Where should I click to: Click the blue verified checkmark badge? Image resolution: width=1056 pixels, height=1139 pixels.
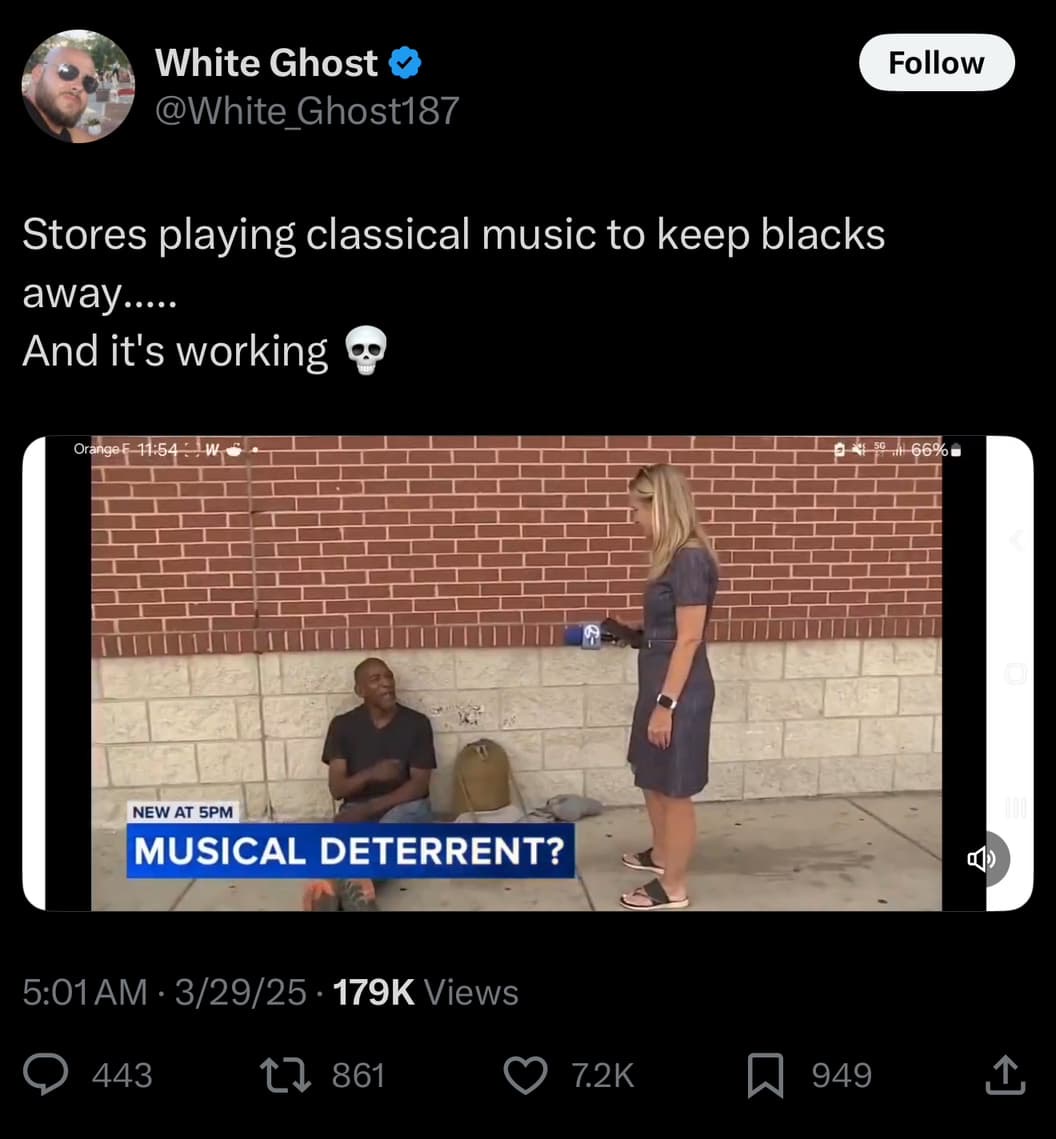tap(405, 62)
